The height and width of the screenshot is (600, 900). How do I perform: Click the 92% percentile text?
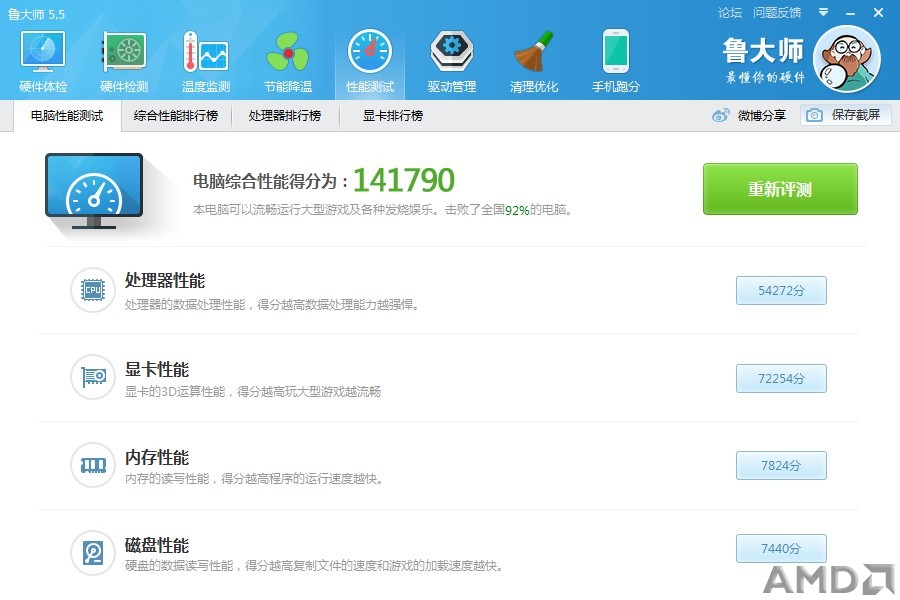[517, 210]
